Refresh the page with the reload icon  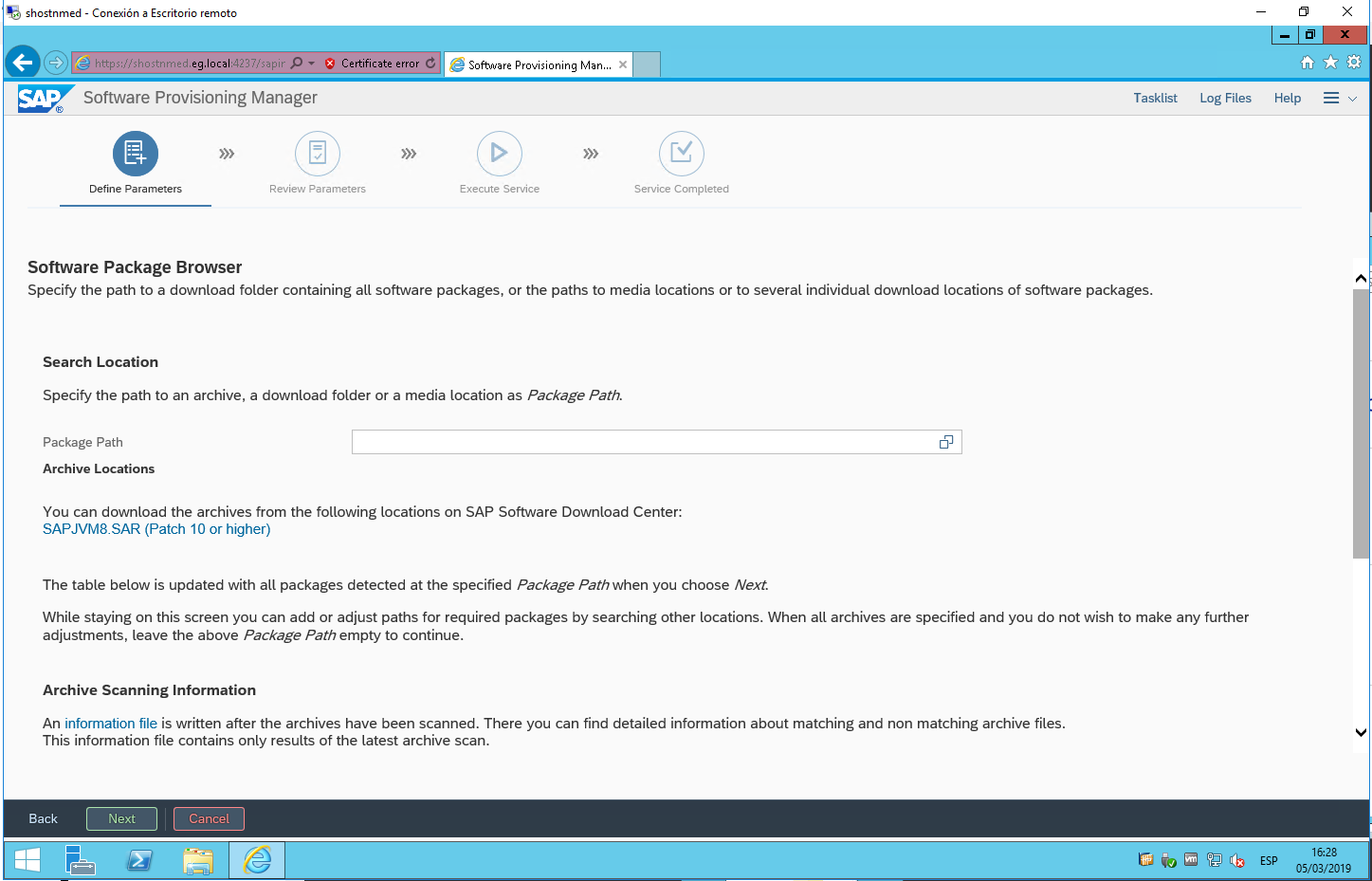coord(430,64)
